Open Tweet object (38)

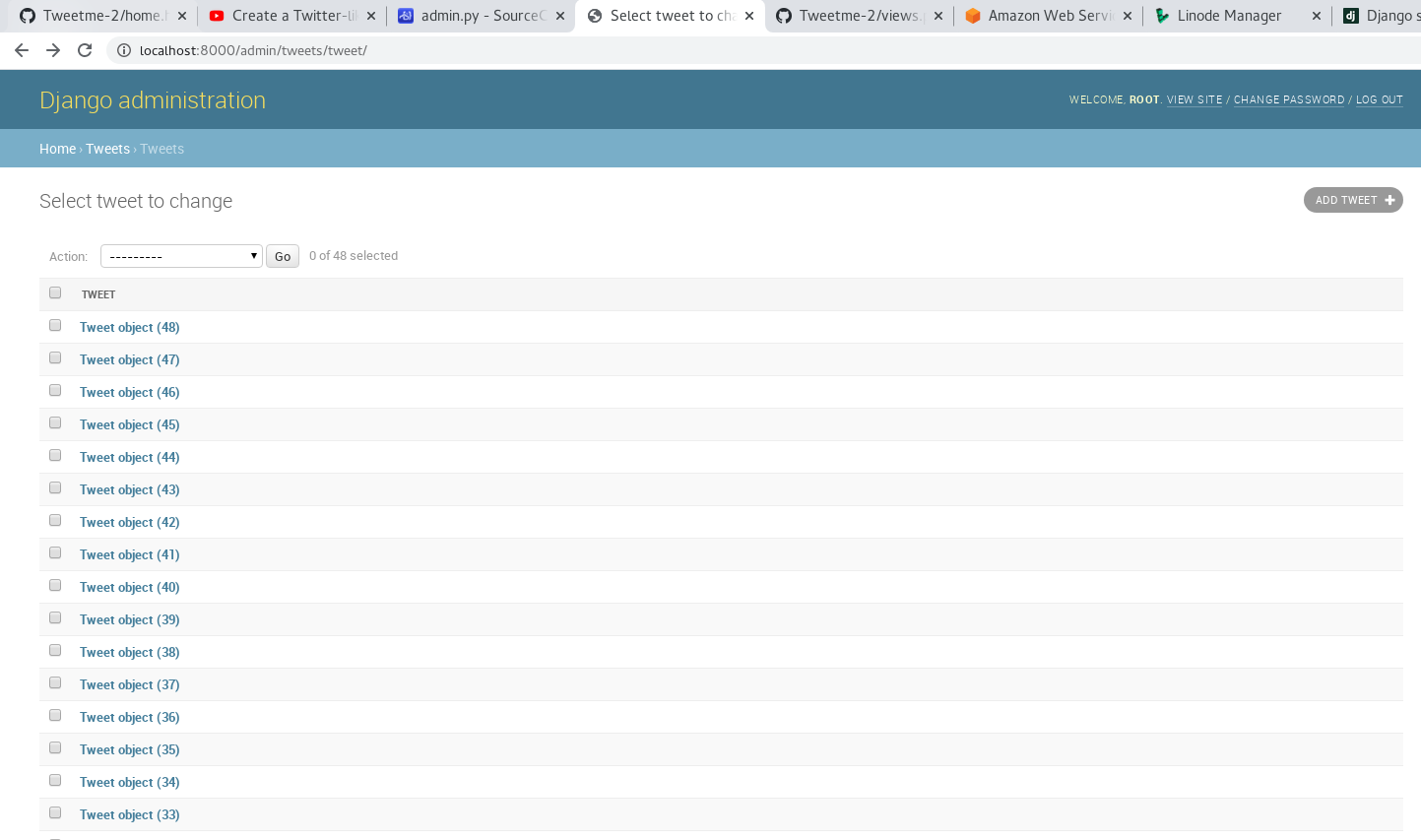[x=130, y=652]
